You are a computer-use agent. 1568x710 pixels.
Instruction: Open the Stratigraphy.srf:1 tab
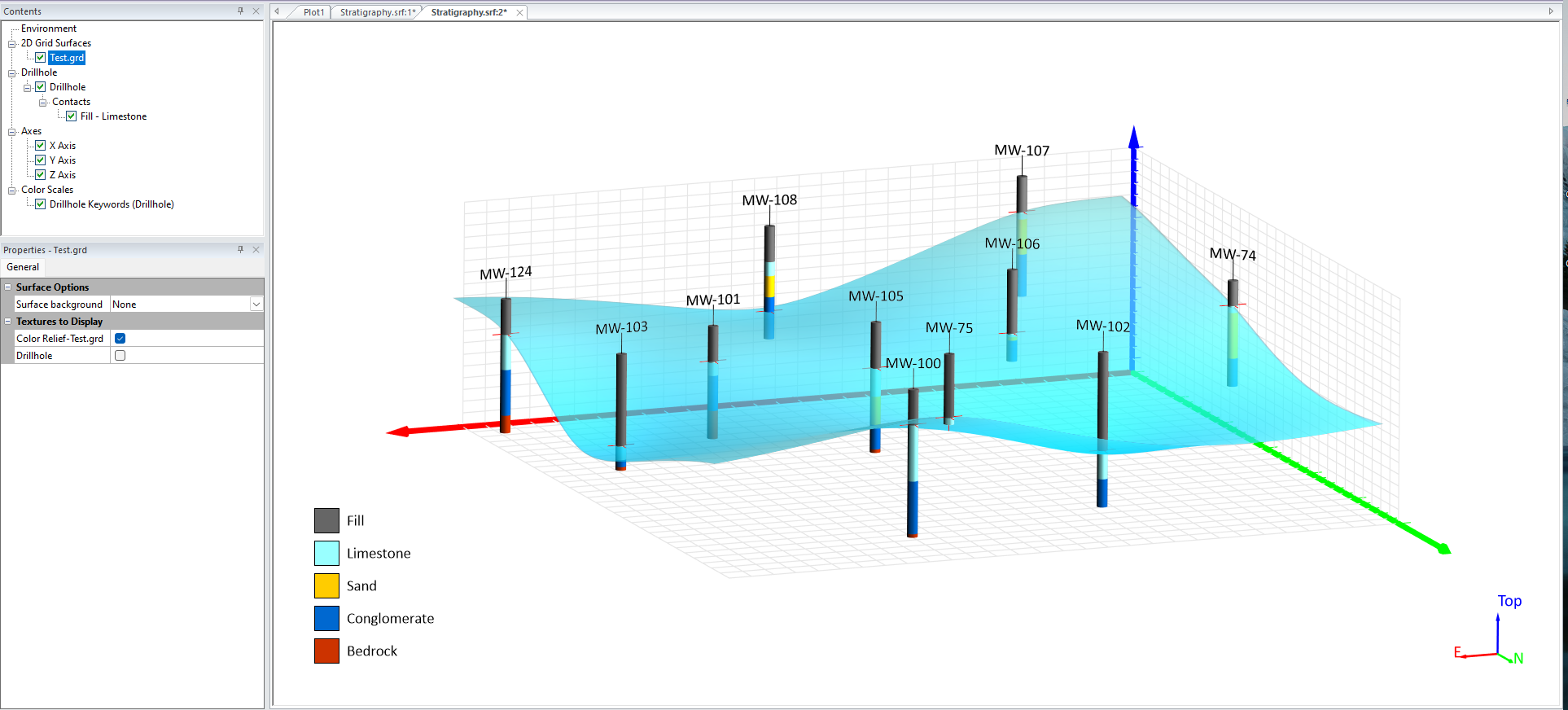click(377, 12)
